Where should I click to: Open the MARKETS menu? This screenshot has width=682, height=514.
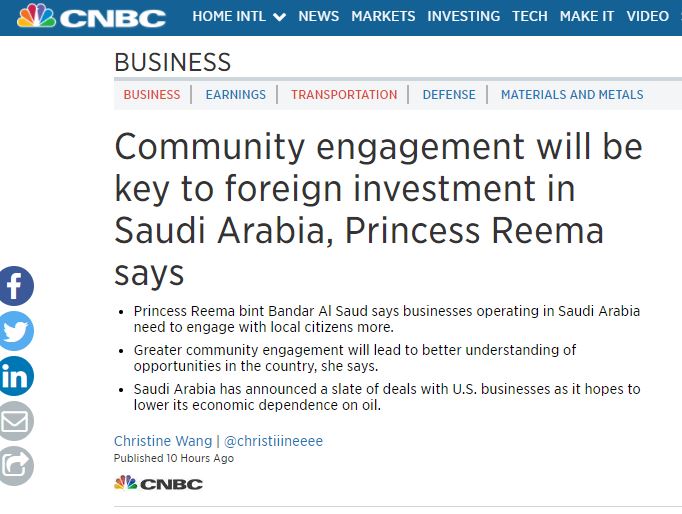click(x=383, y=16)
